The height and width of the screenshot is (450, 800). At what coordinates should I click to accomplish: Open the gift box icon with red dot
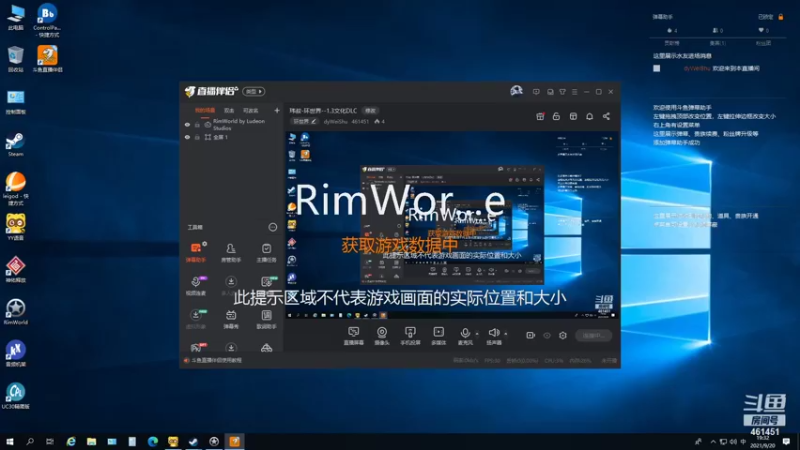(540, 116)
